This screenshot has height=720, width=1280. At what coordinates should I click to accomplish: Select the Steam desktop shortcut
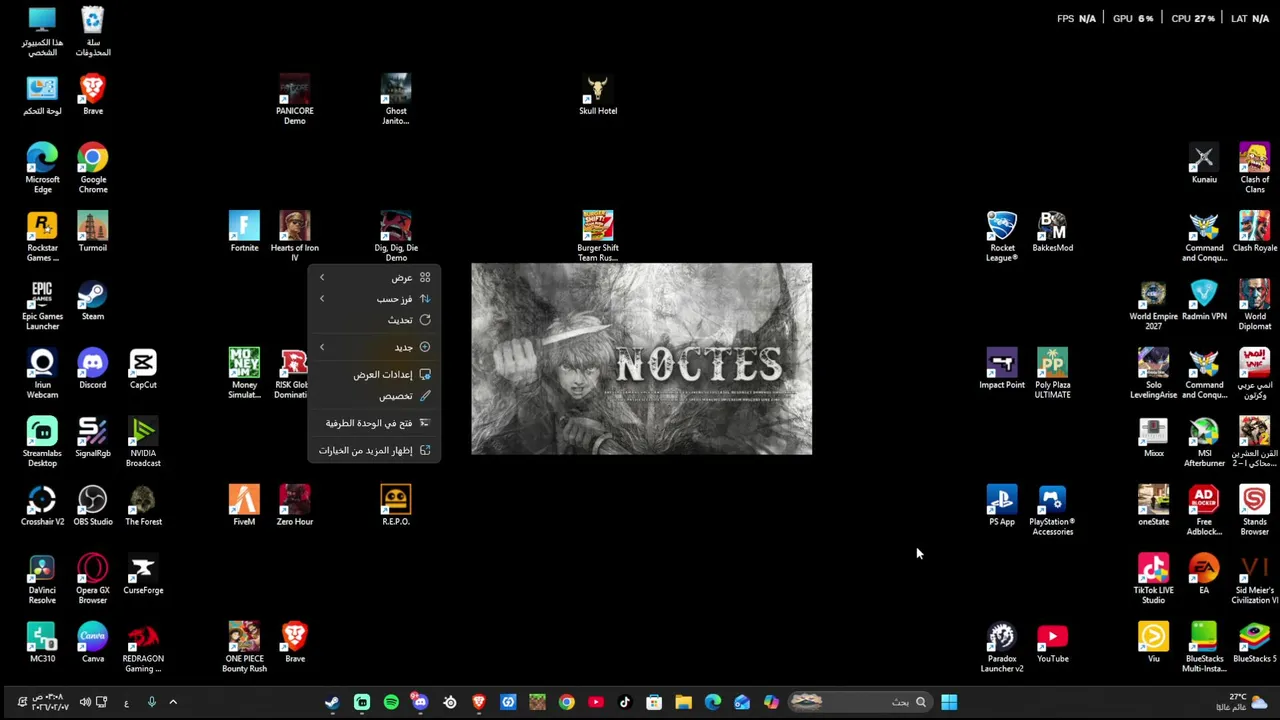pos(93,300)
